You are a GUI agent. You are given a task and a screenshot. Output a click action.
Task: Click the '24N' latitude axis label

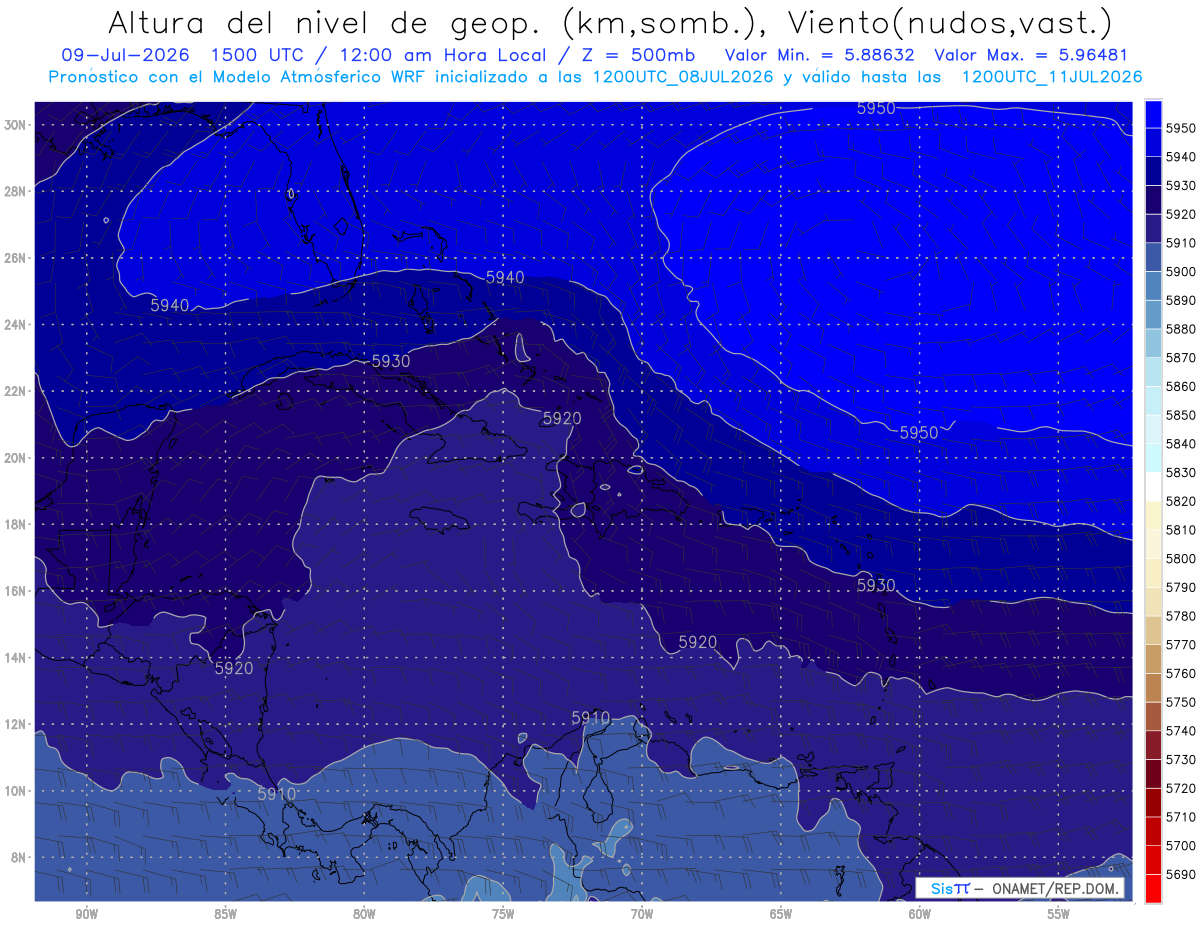coord(14,325)
